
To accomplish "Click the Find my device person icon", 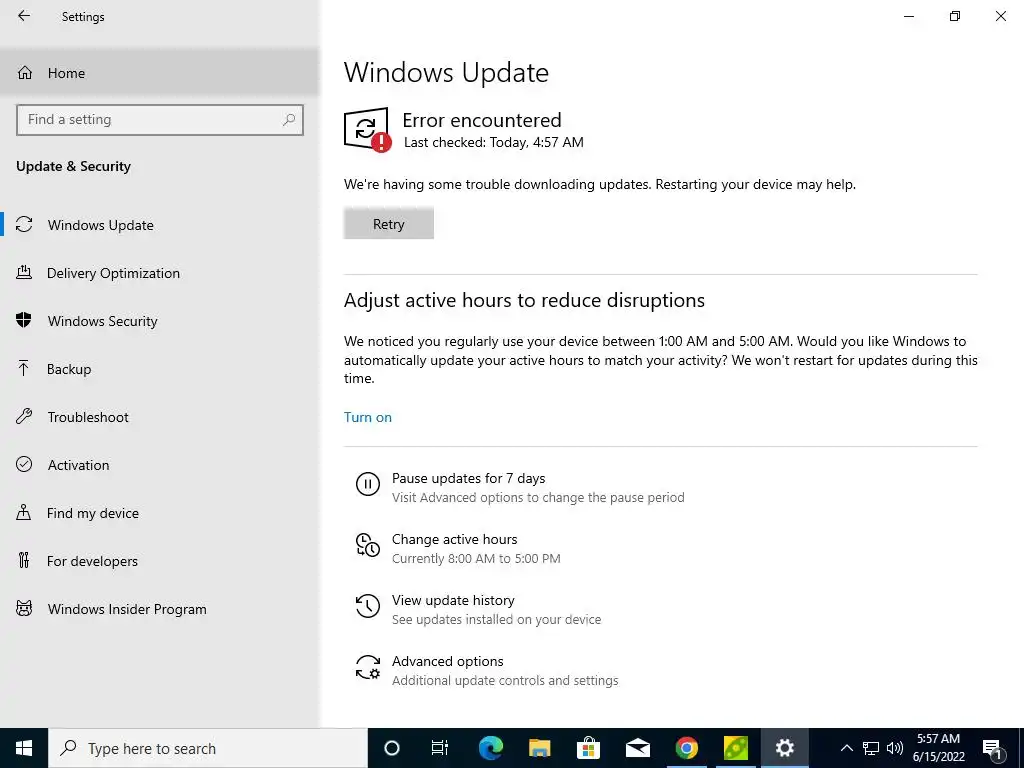I will [x=24, y=512].
